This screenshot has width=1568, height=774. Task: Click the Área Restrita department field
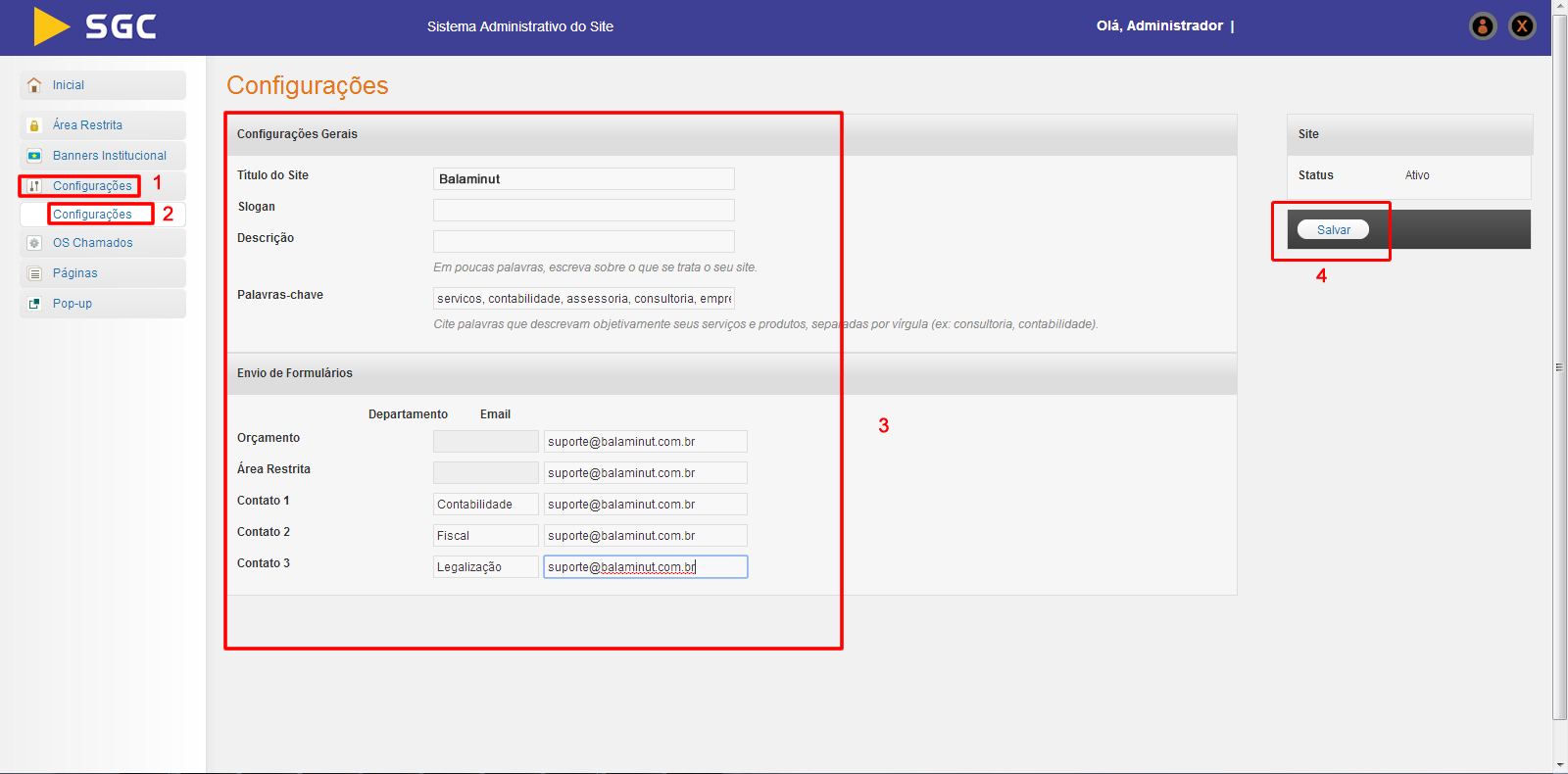click(486, 473)
